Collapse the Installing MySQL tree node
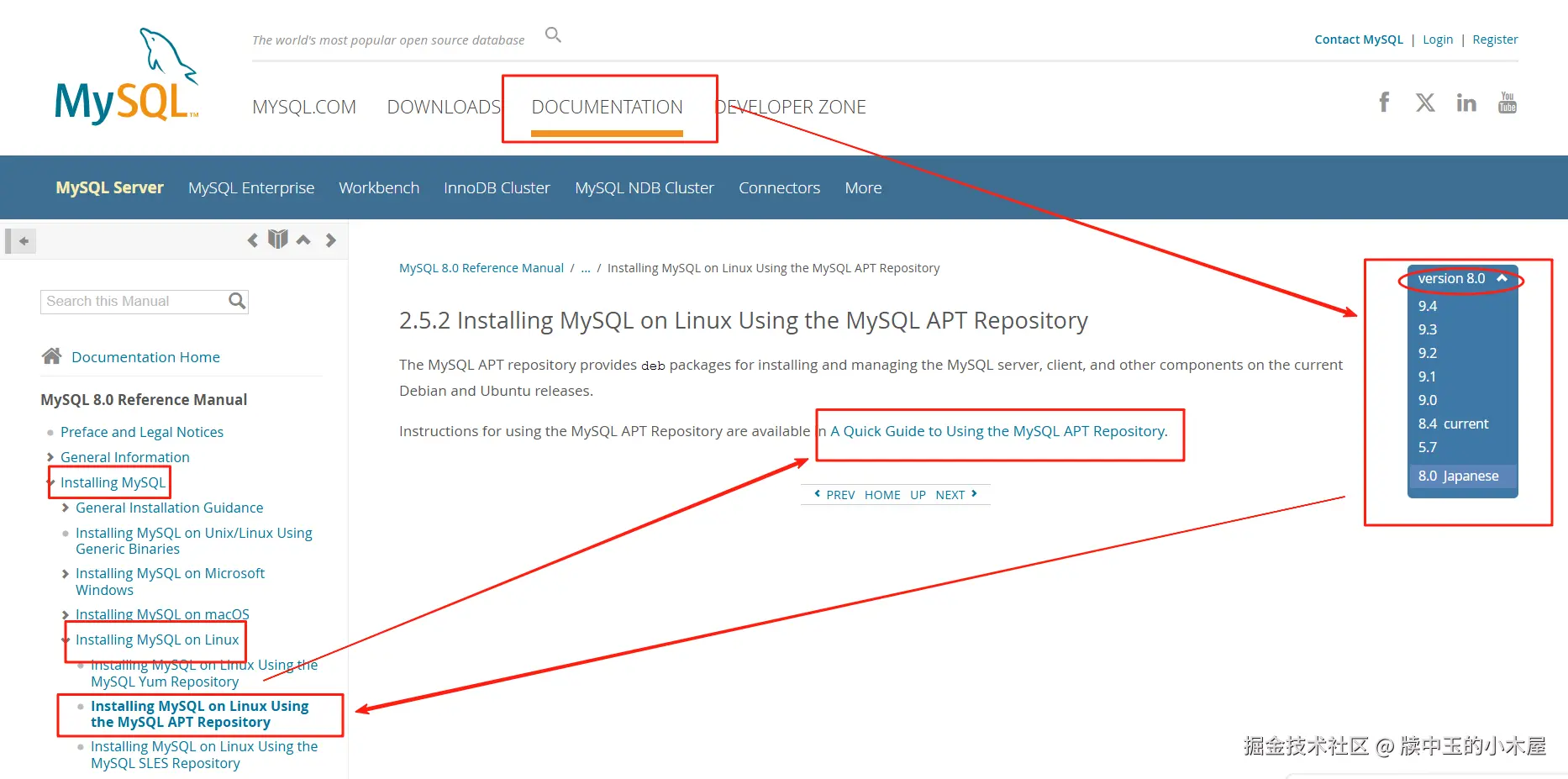 point(50,482)
